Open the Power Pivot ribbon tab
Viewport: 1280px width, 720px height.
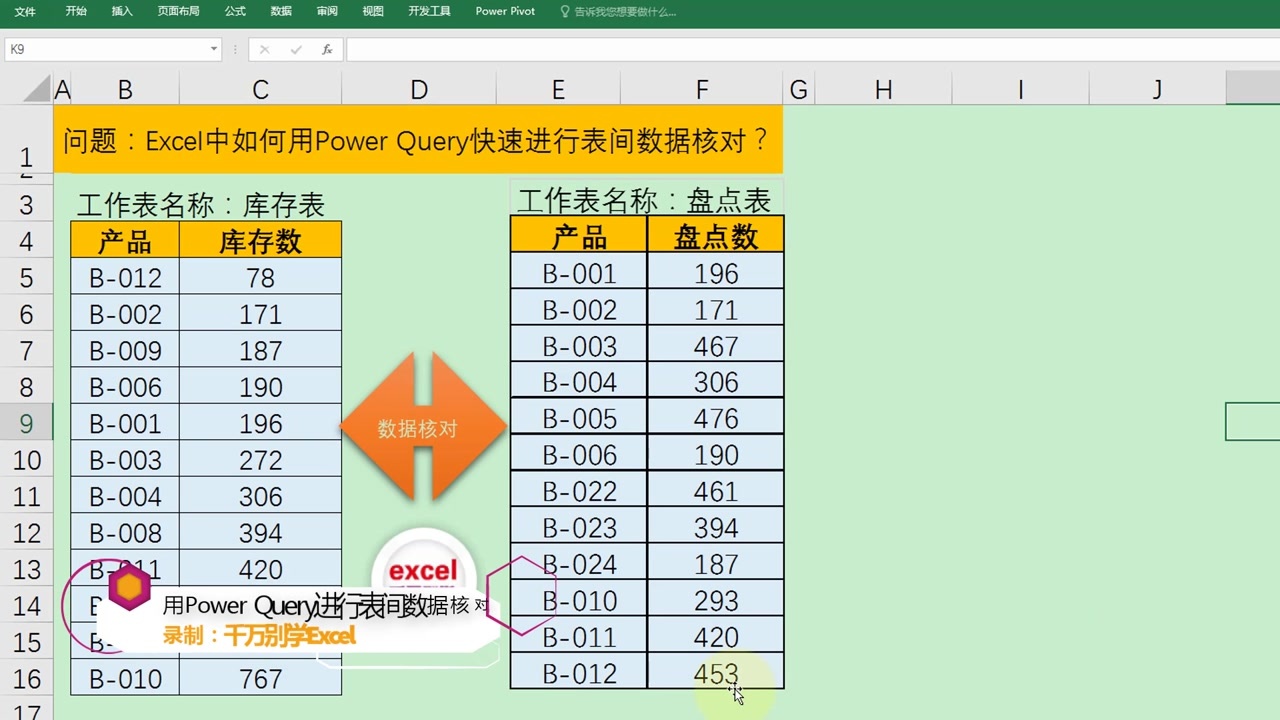(505, 11)
